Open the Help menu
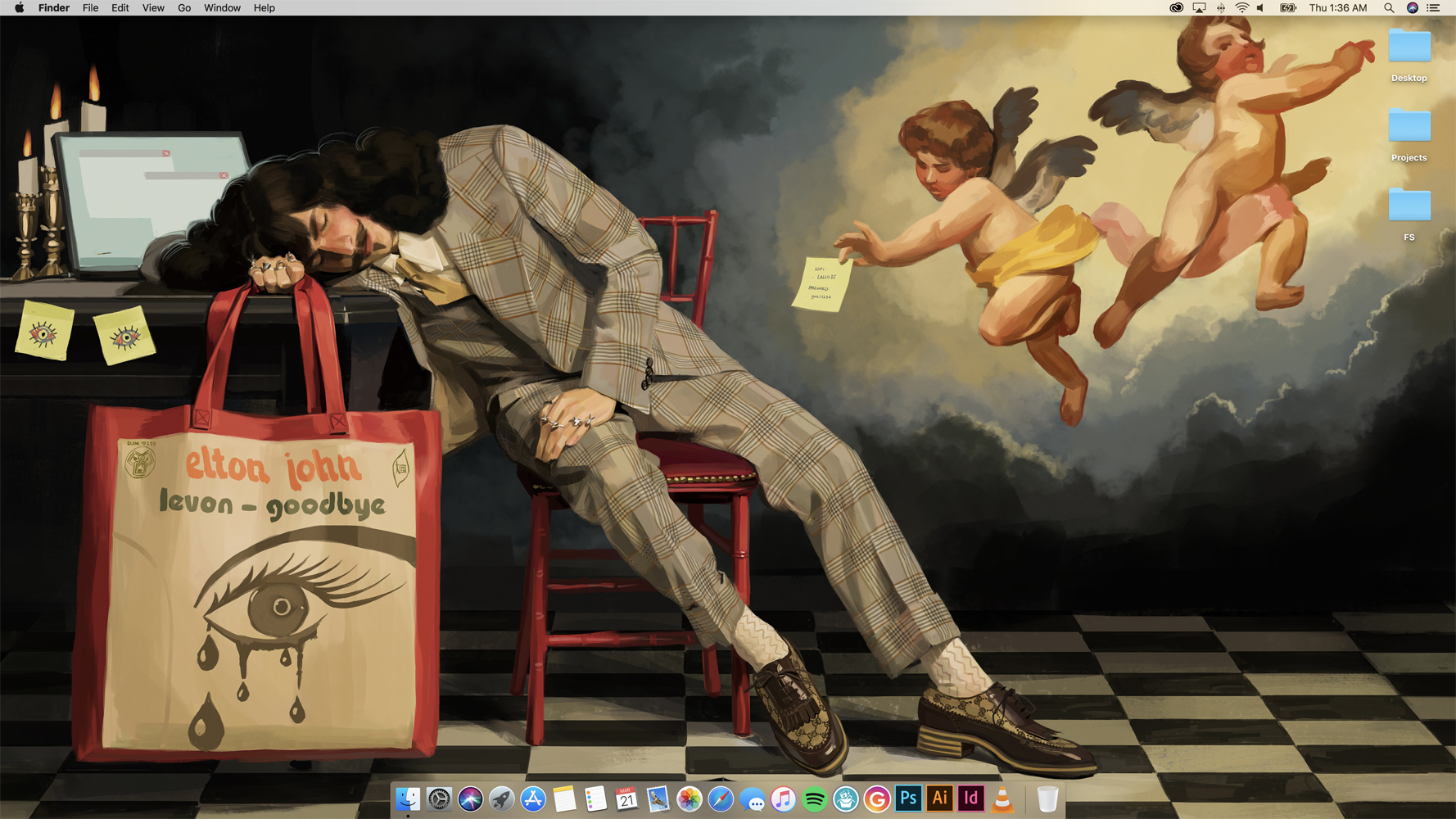This screenshot has width=1456, height=819. [264, 7]
